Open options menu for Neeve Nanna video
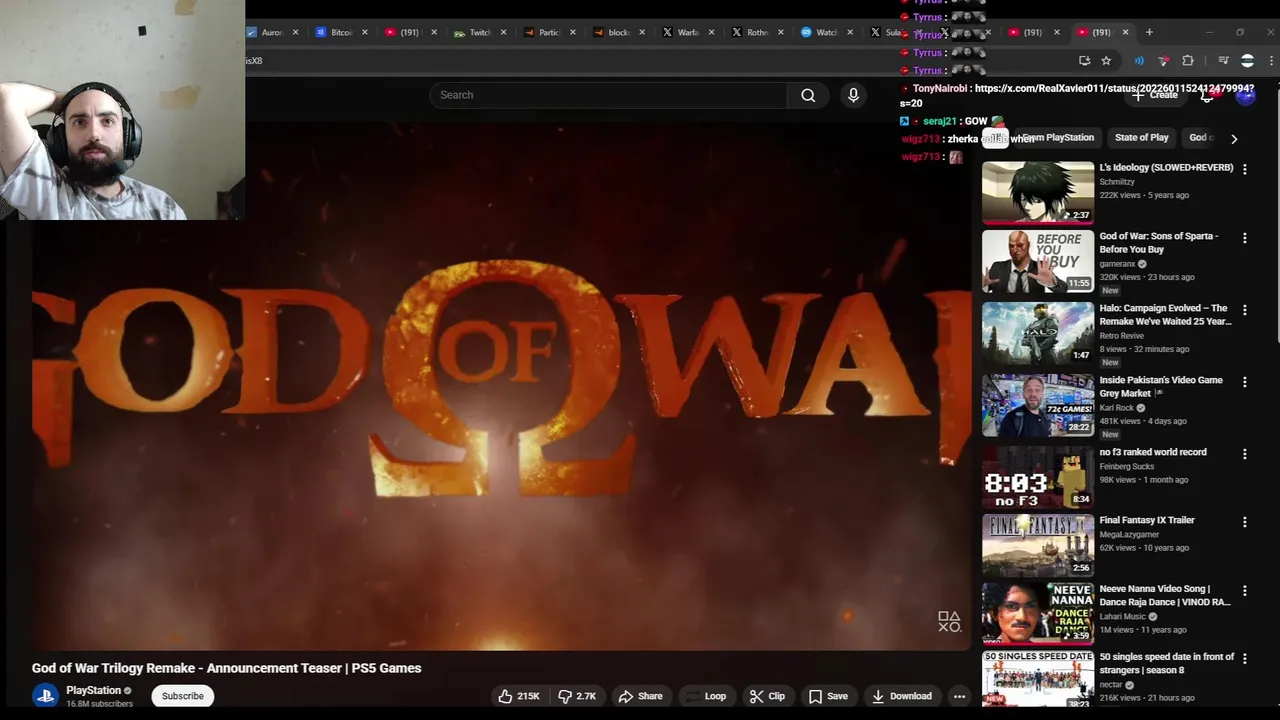Screen dimensions: 1280x720 coord(1245,591)
